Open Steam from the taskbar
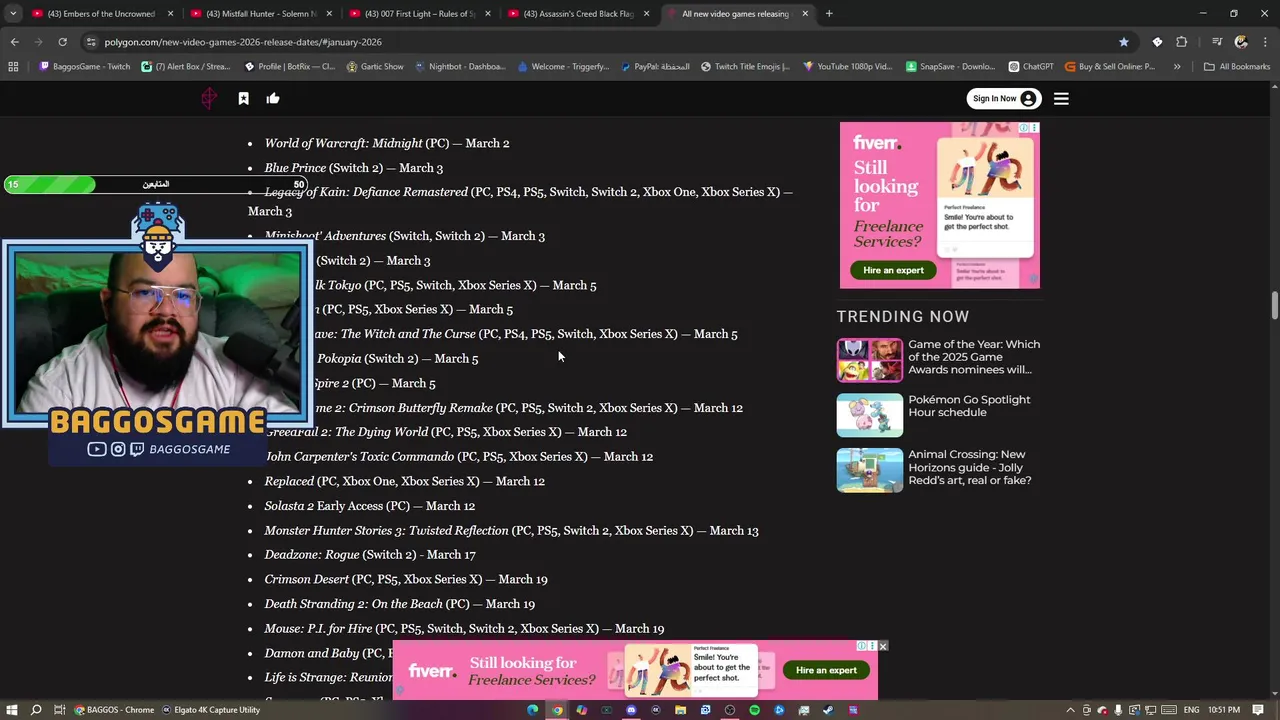Screen dimensions: 1280x720 click(x=828, y=710)
